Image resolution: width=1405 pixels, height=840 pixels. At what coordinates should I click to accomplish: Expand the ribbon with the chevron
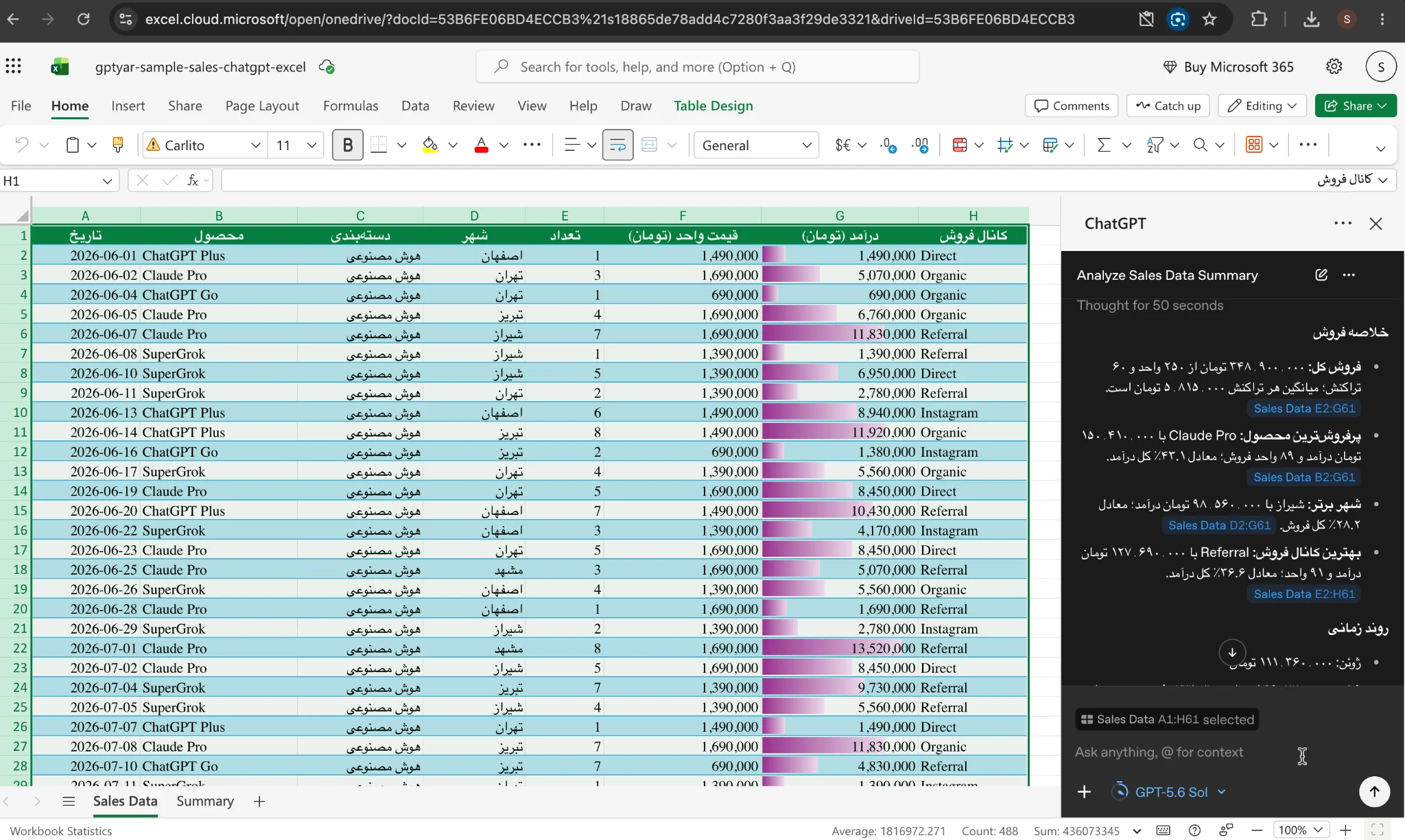(1380, 148)
